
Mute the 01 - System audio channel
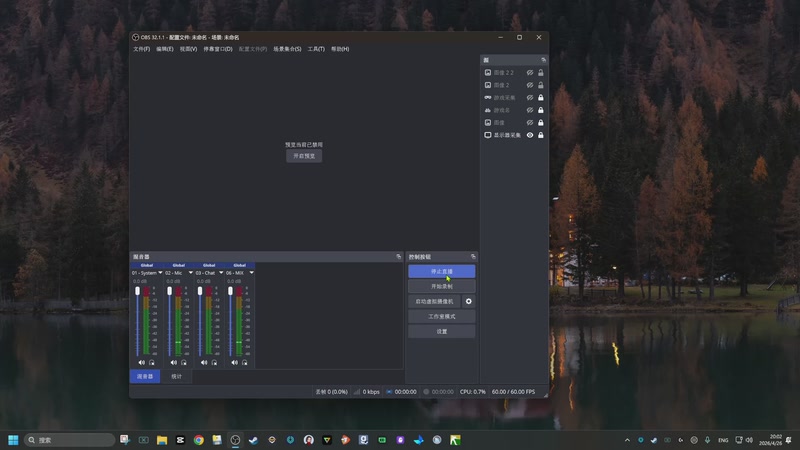click(x=141, y=363)
